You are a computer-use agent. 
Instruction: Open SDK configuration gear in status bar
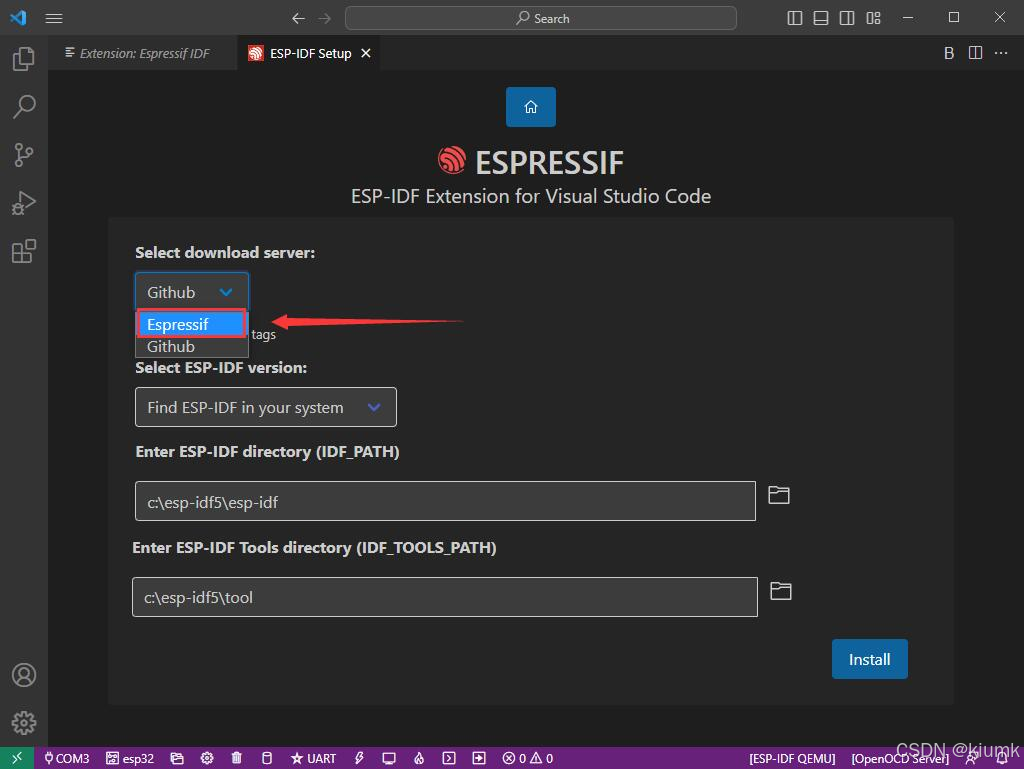point(207,758)
